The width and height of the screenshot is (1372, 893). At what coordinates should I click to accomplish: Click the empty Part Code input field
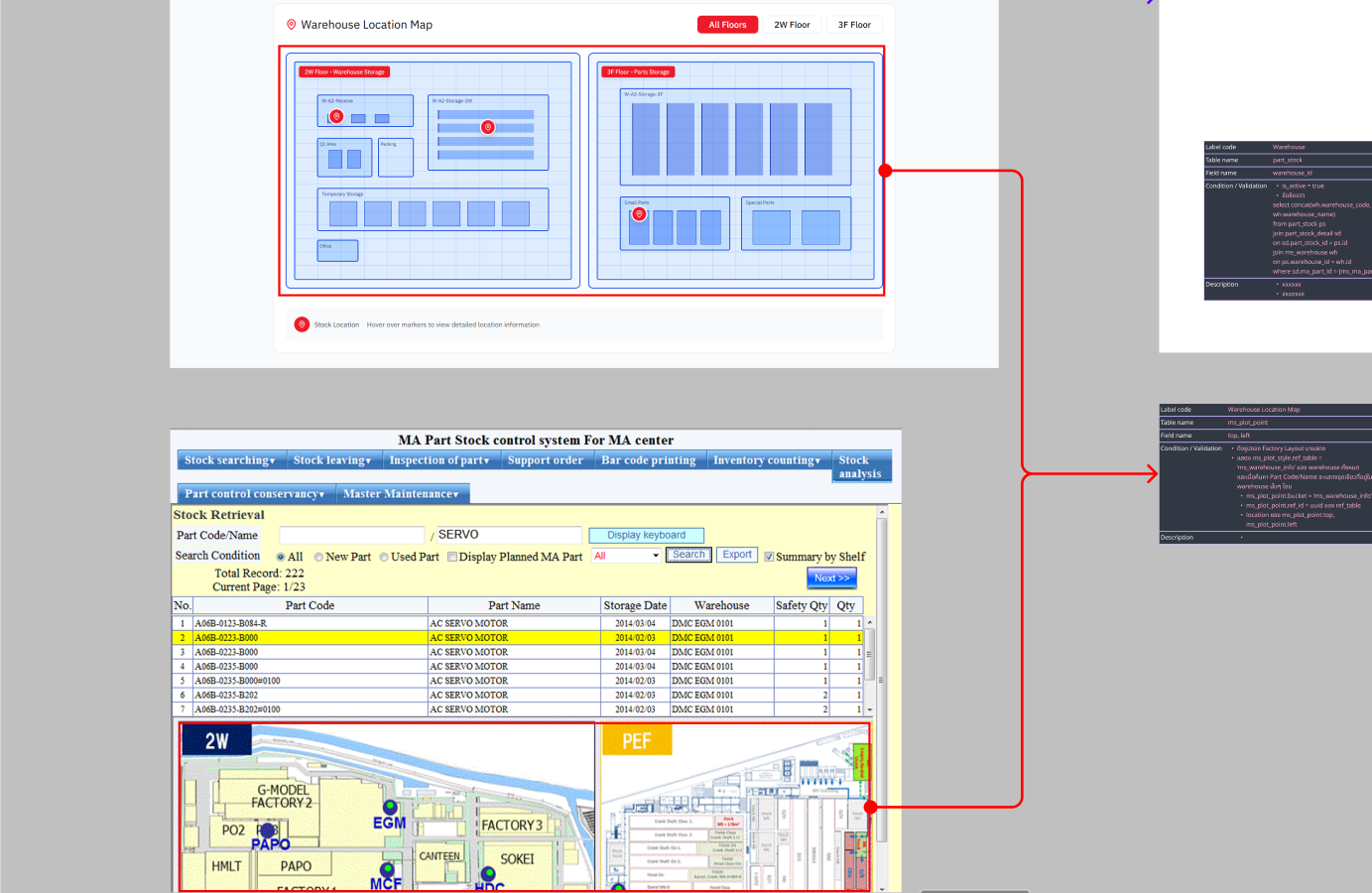pos(351,536)
